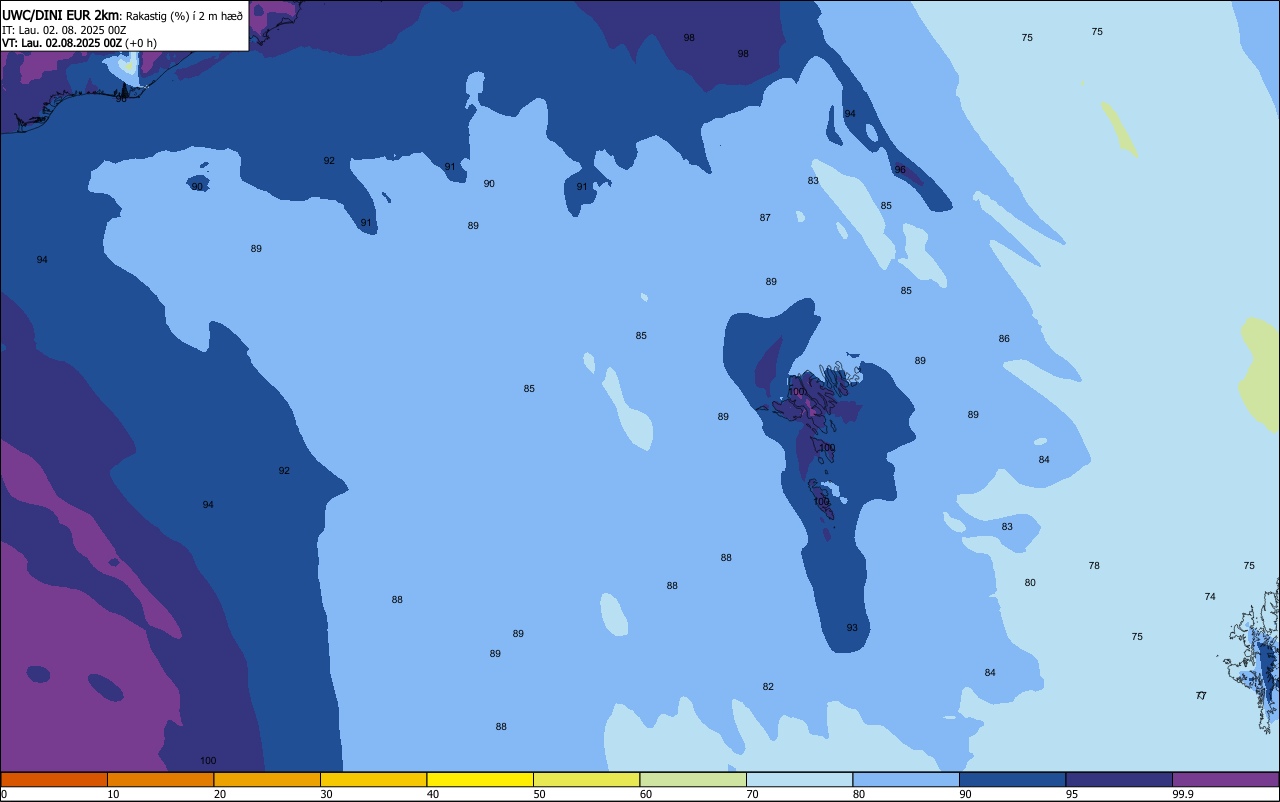Click the orange 10–20 legend segment

click(x=160, y=779)
